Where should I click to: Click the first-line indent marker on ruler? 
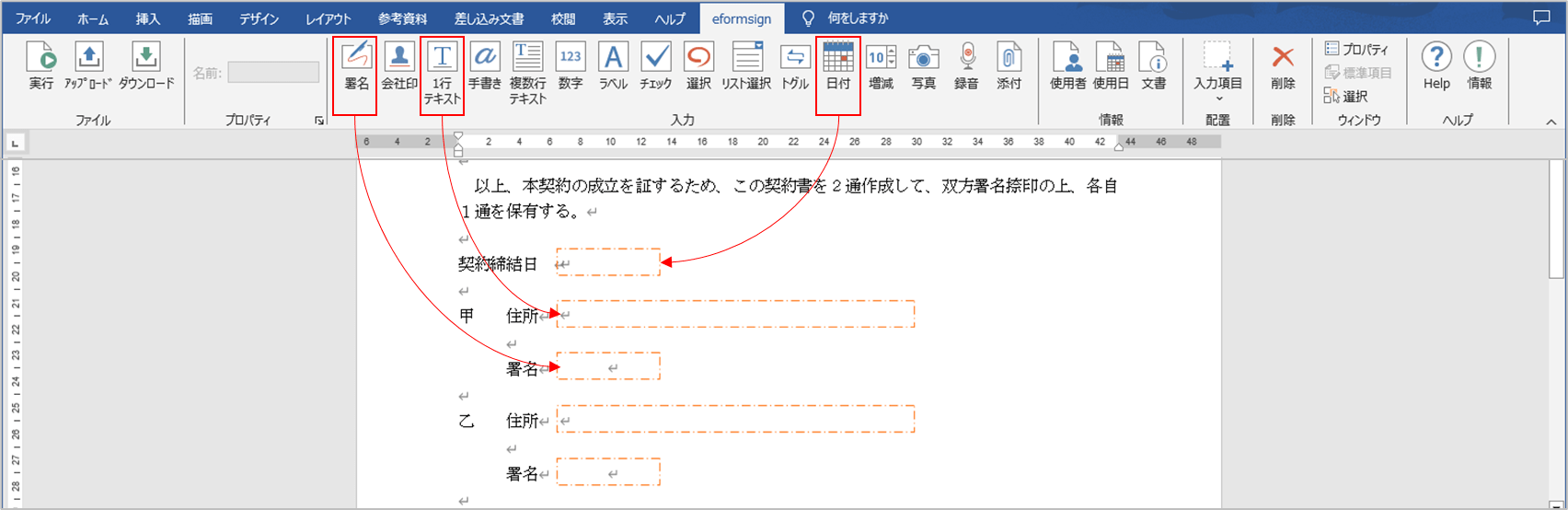point(458,136)
